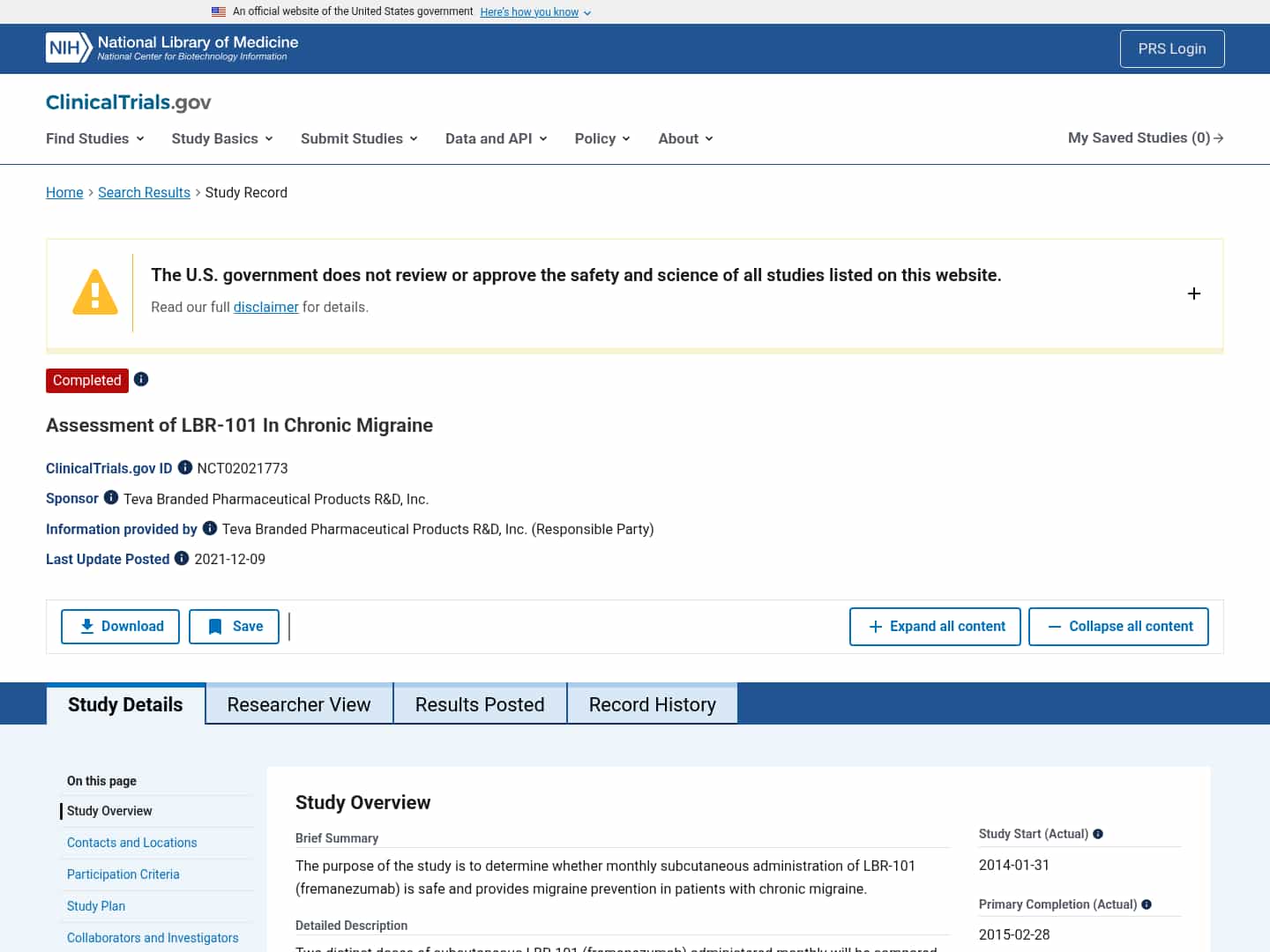Click info icon beside Study Start (Actual)
This screenshot has height=952, width=1270.
click(x=1098, y=834)
